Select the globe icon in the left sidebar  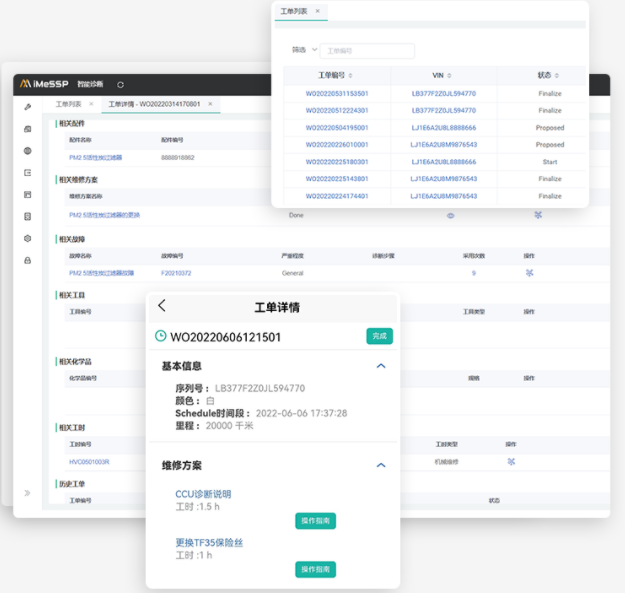[28, 151]
